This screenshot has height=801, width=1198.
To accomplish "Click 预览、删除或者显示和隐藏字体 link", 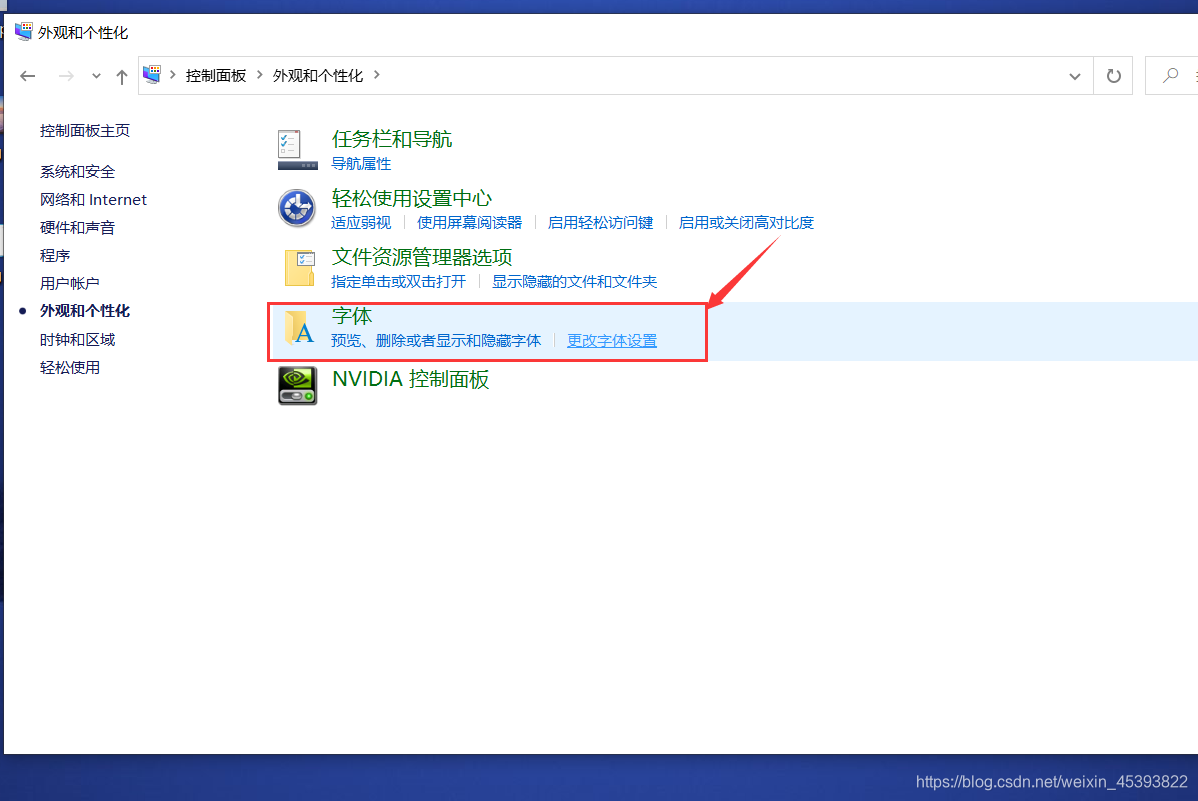I will (x=436, y=340).
